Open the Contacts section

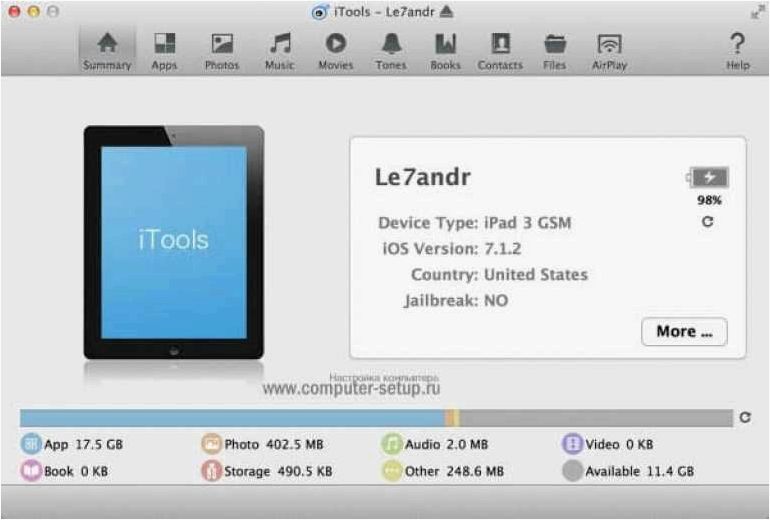tap(500, 52)
